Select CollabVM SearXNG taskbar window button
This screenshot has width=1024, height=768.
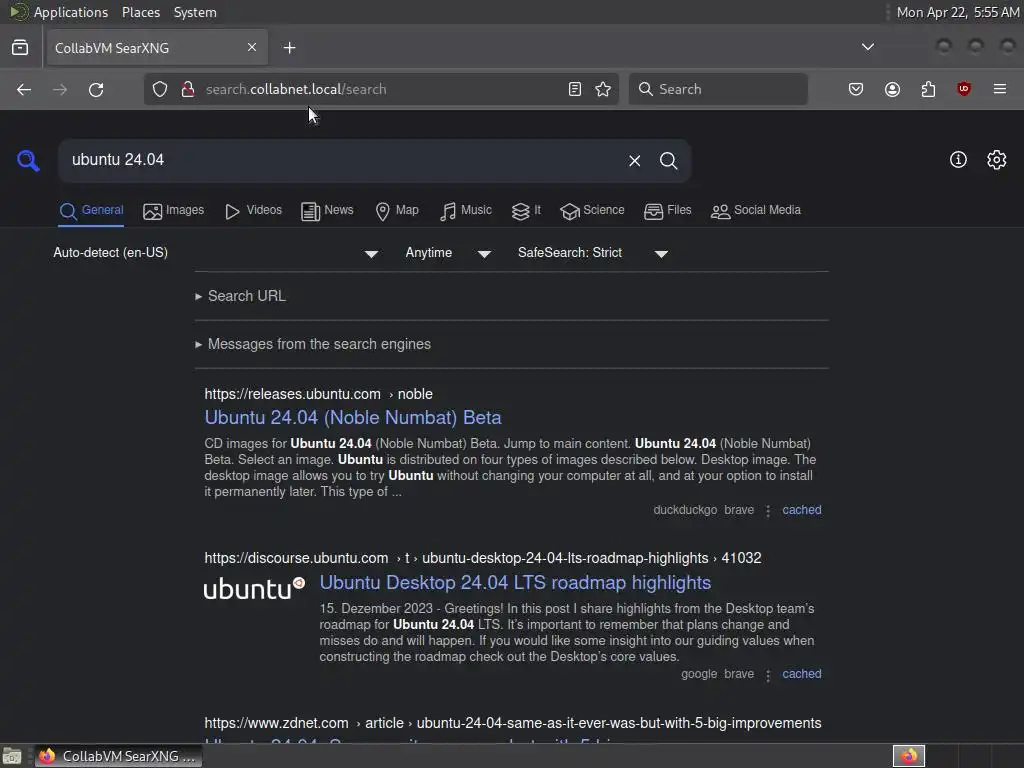click(118, 756)
